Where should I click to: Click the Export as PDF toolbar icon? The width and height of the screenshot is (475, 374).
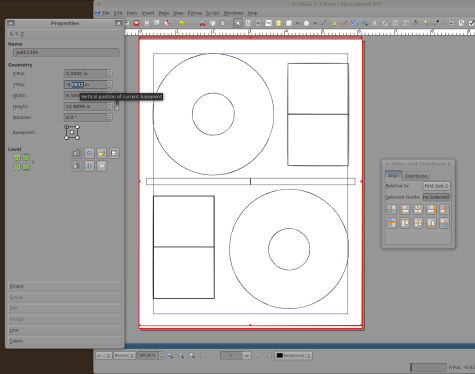coord(167,23)
